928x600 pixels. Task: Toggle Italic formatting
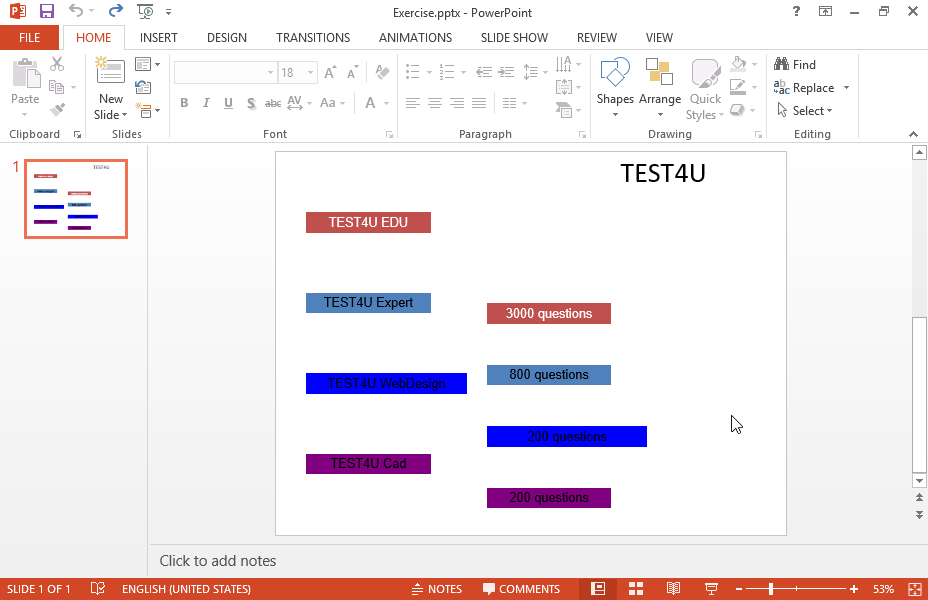[206, 103]
